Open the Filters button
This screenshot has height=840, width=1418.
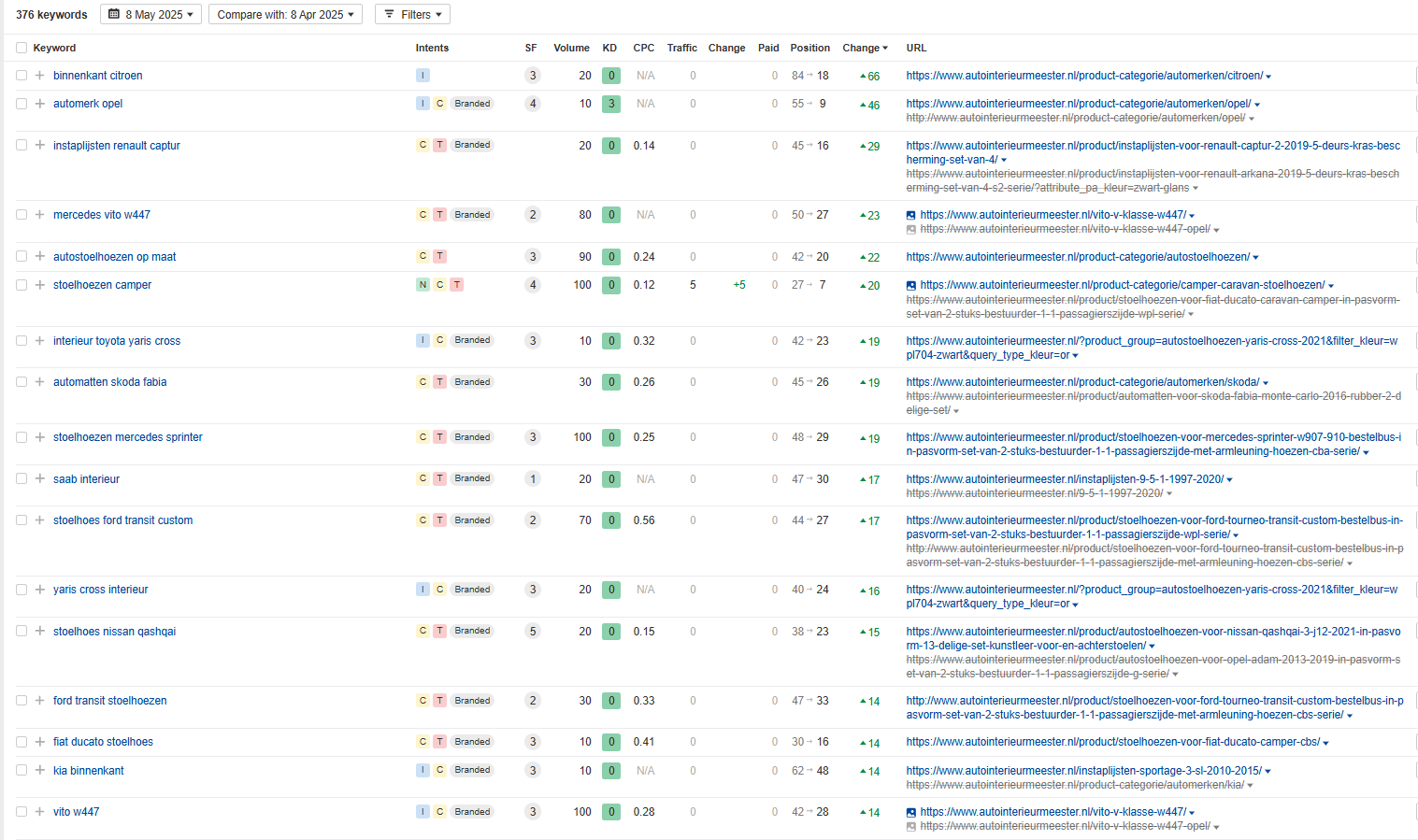pyautogui.click(x=412, y=15)
